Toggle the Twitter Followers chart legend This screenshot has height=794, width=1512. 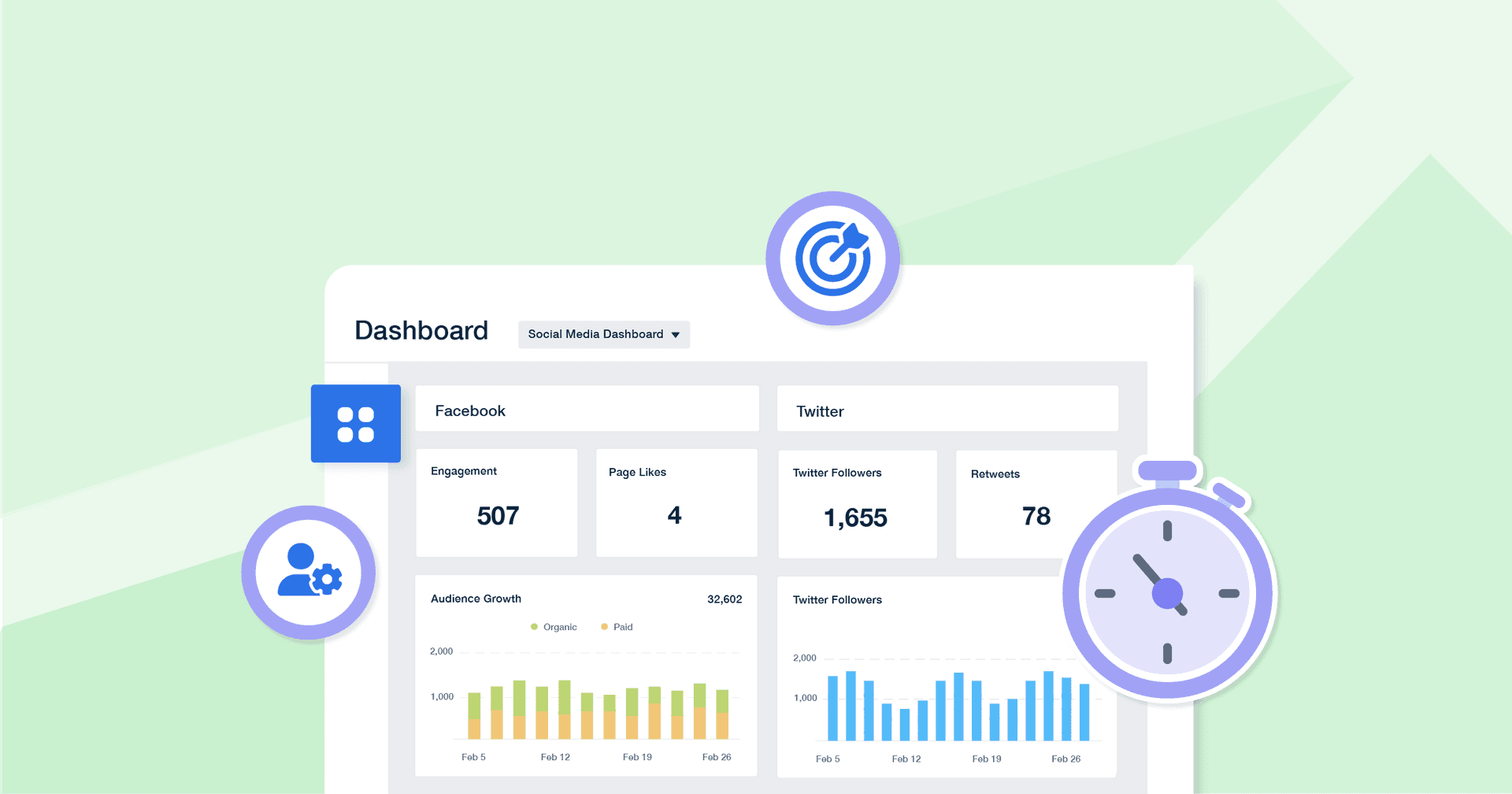click(x=837, y=599)
